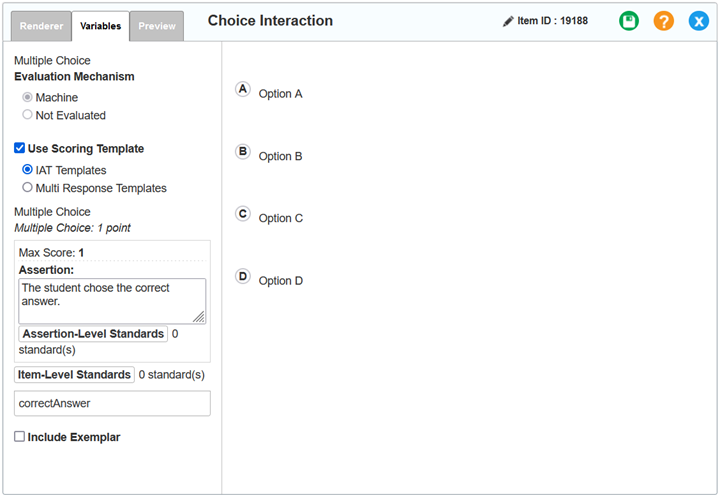
Task: Click the Item-Level Standards button
Action: pos(74,375)
